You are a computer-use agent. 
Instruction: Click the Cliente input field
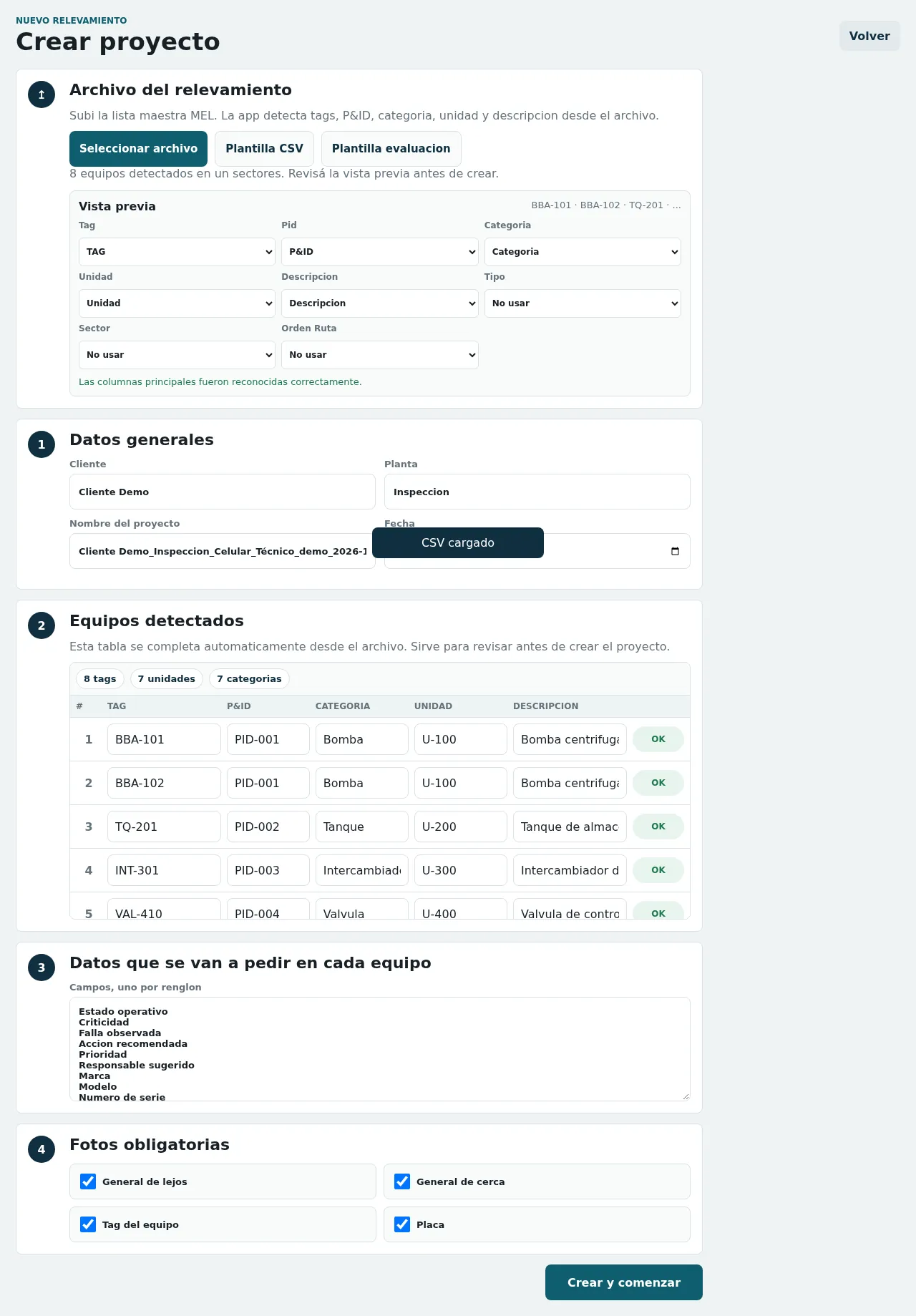click(223, 492)
